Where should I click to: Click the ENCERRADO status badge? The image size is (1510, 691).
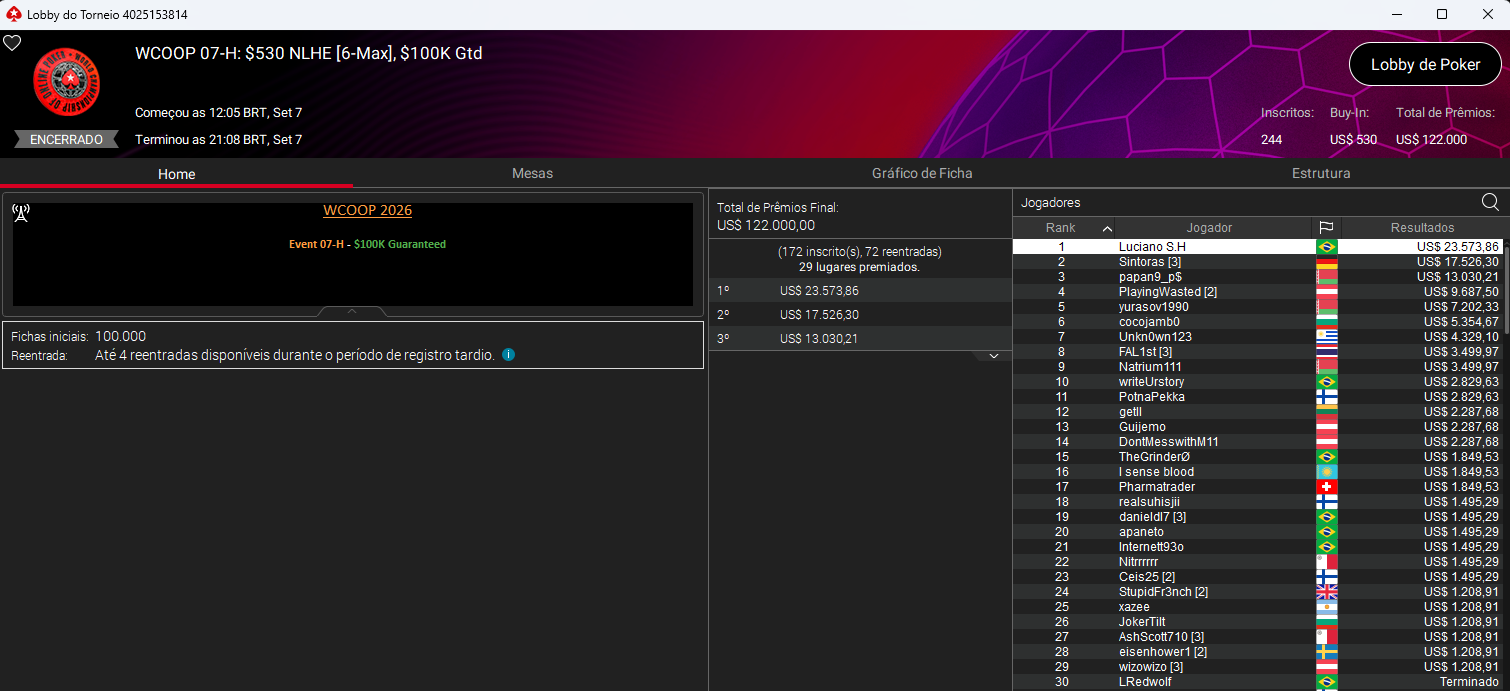click(66, 139)
